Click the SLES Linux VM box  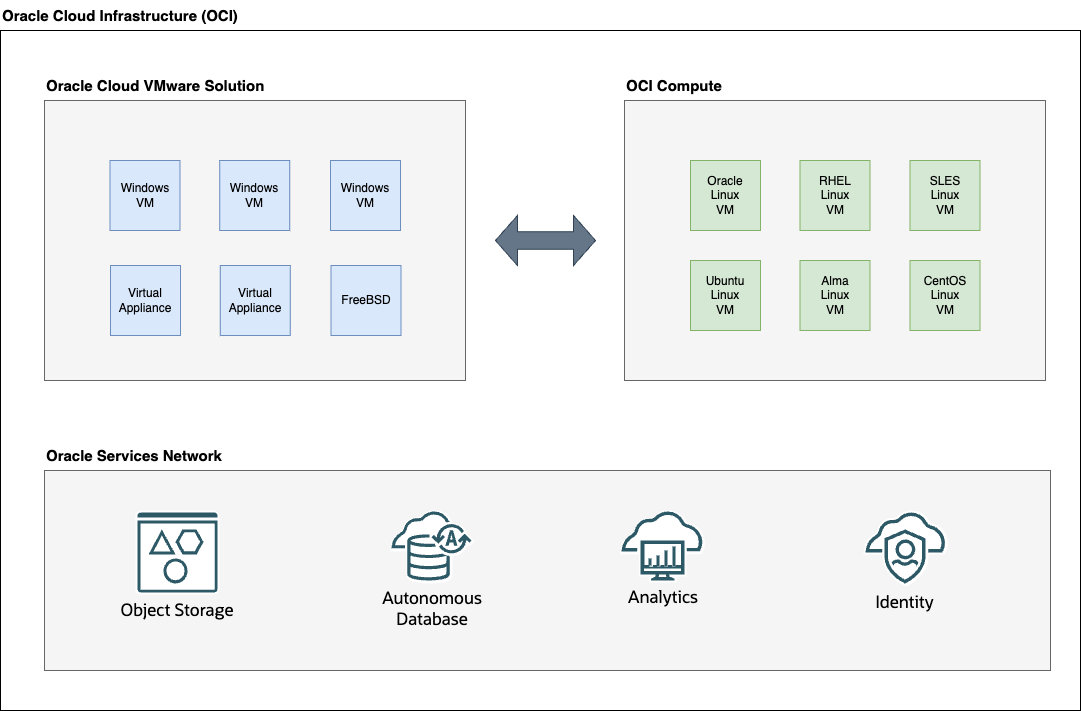[944, 195]
